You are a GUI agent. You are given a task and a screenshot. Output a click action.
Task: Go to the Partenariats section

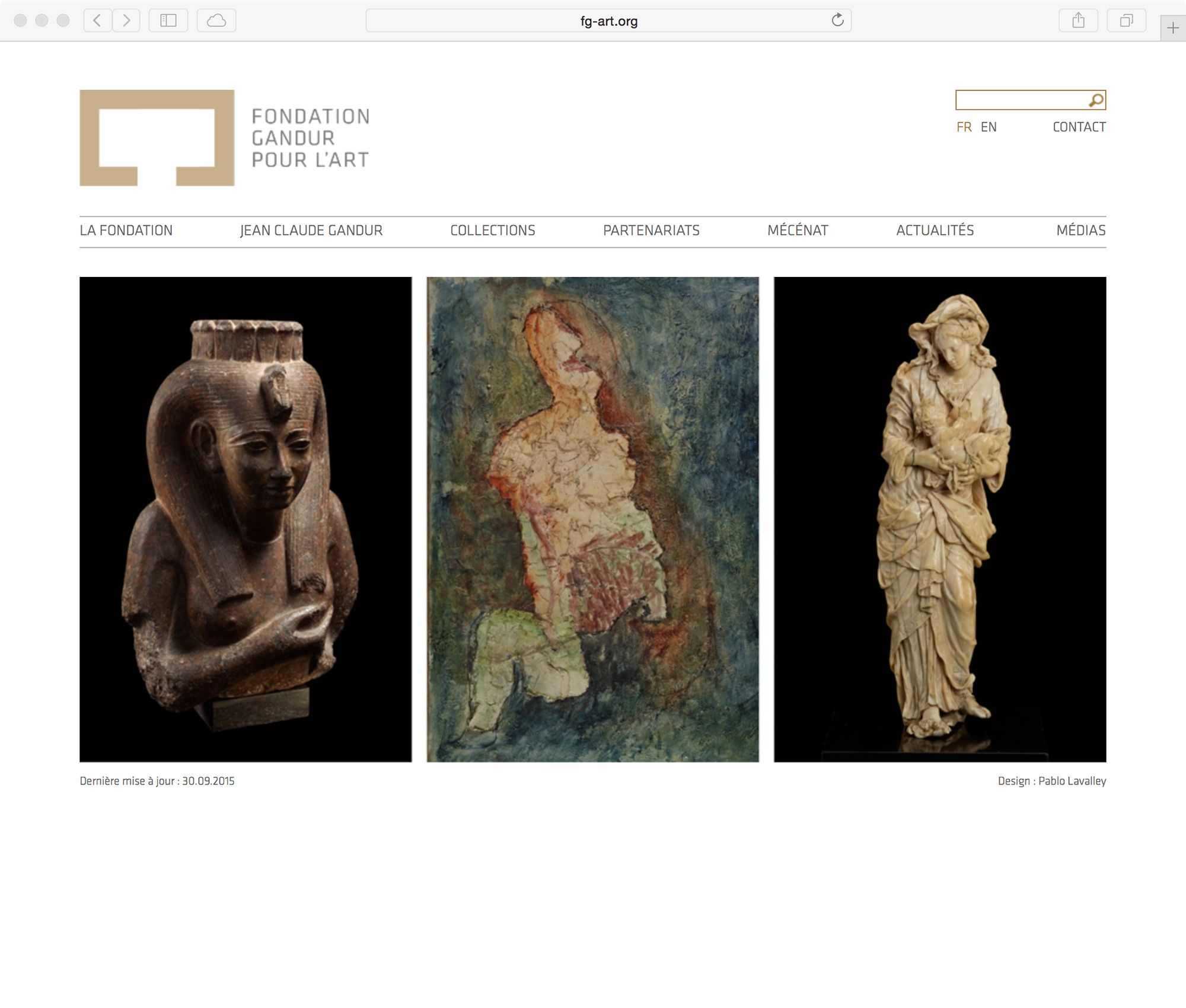tap(651, 231)
